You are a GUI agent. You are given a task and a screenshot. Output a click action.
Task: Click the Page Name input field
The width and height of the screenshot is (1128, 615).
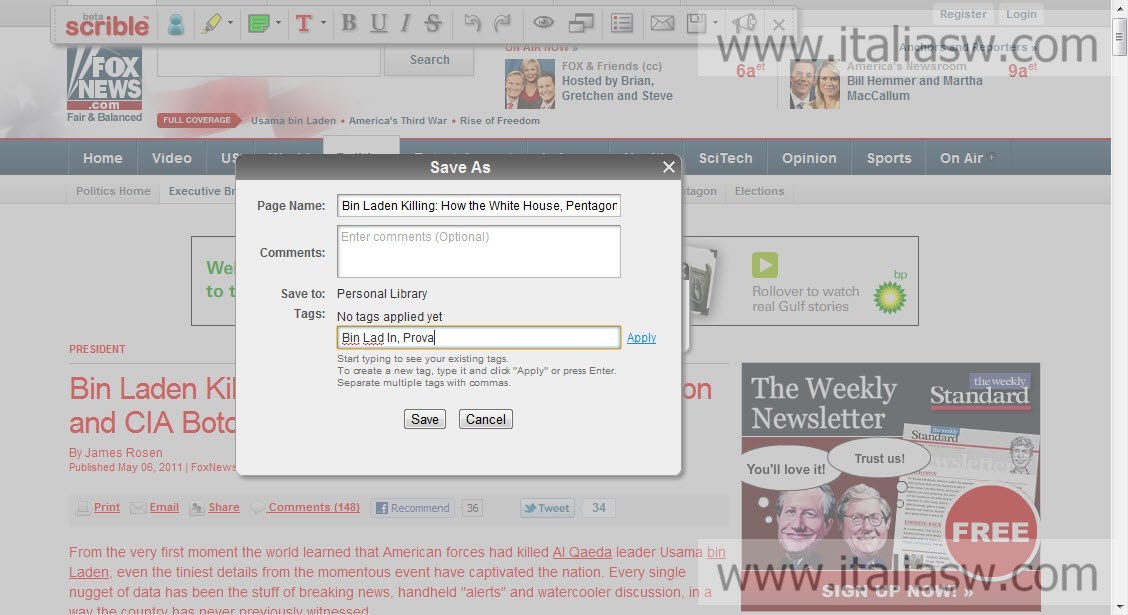click(478, 206)
